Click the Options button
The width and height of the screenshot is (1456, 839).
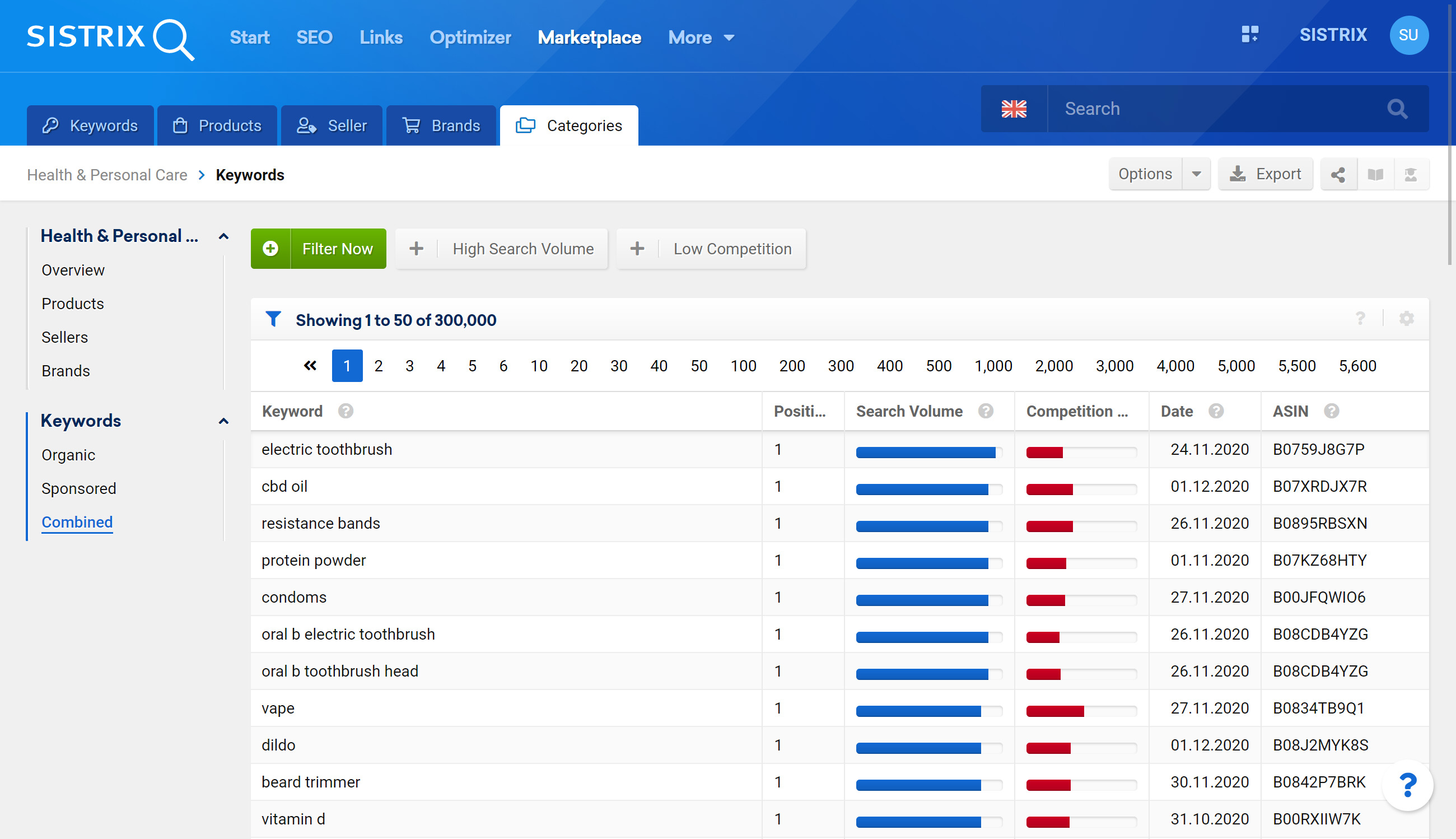pos(1145,175)
